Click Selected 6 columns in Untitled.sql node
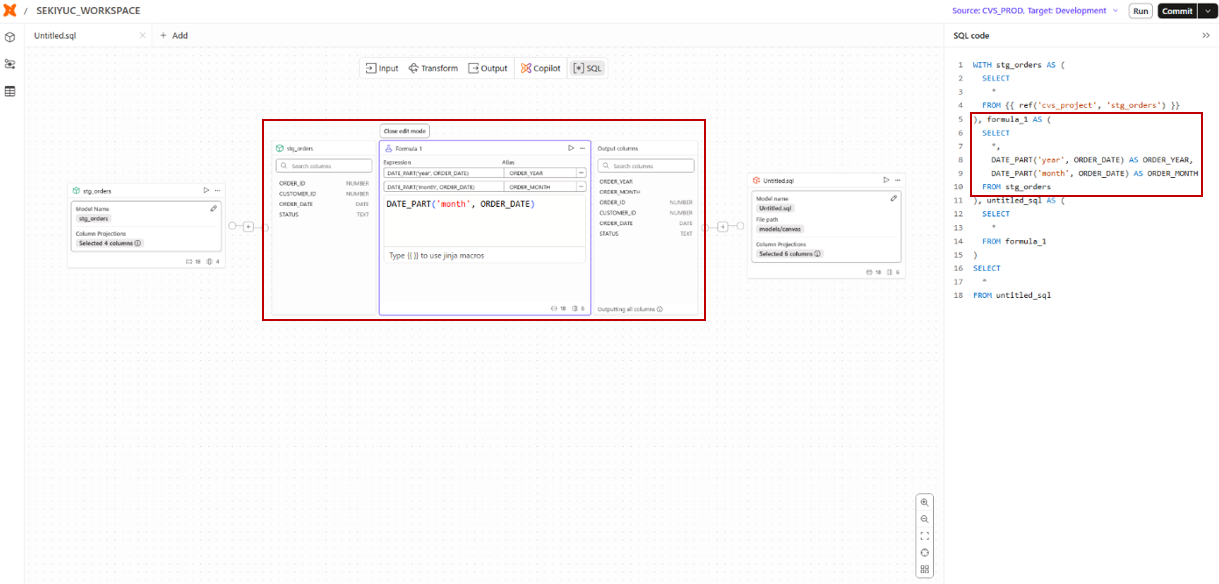1219x584 pixels. [x=790, y=254]
